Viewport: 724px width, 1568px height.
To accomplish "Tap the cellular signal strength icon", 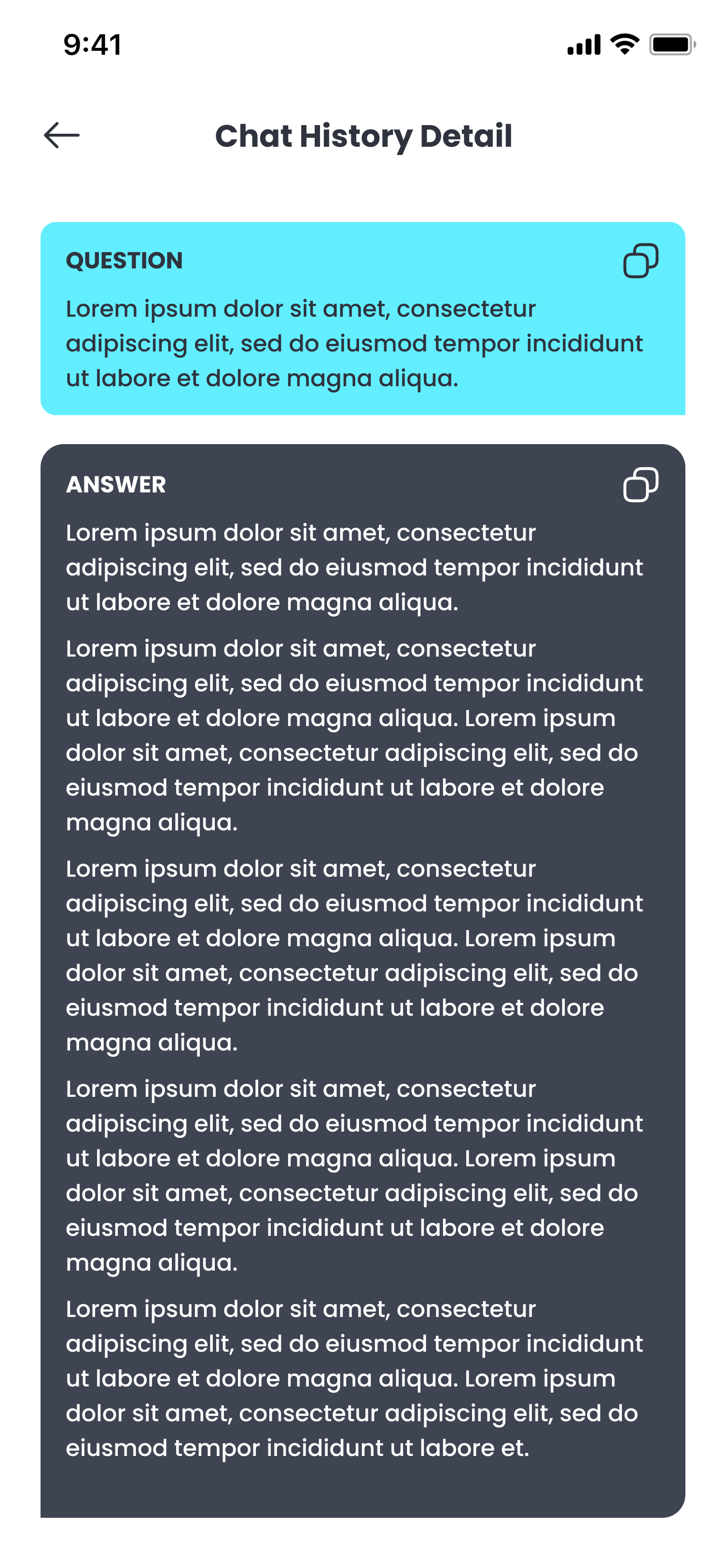I will click(584, 44).
